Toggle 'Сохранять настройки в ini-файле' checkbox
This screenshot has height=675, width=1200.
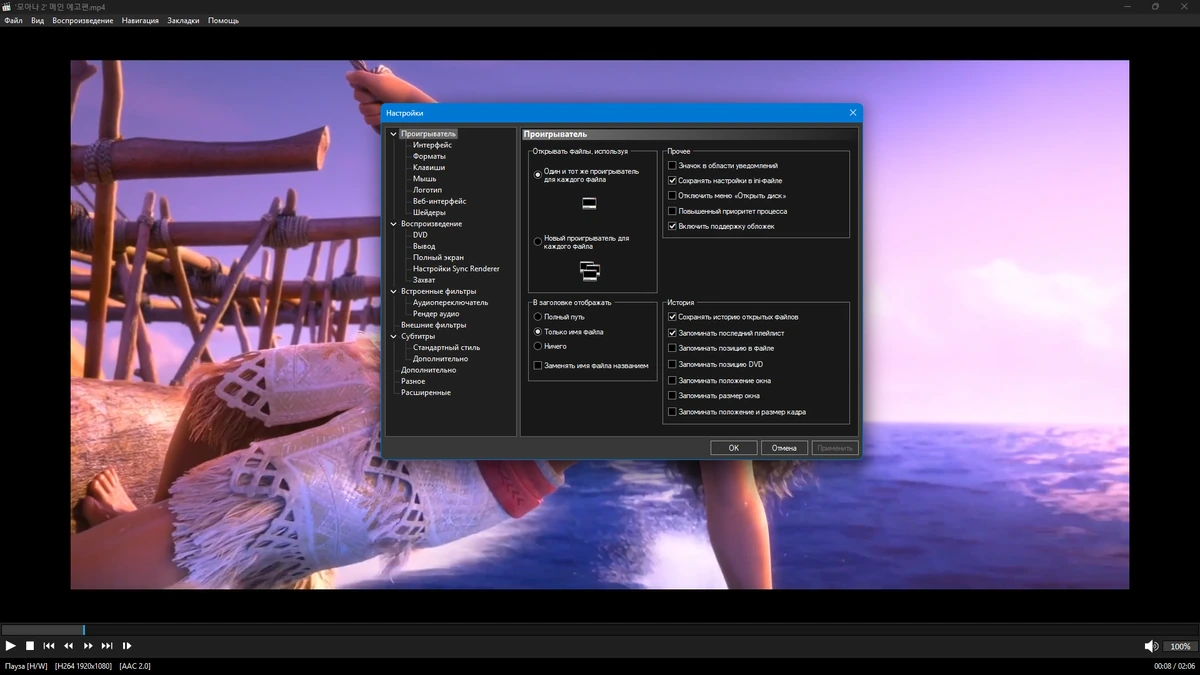(x=672, y=181)
